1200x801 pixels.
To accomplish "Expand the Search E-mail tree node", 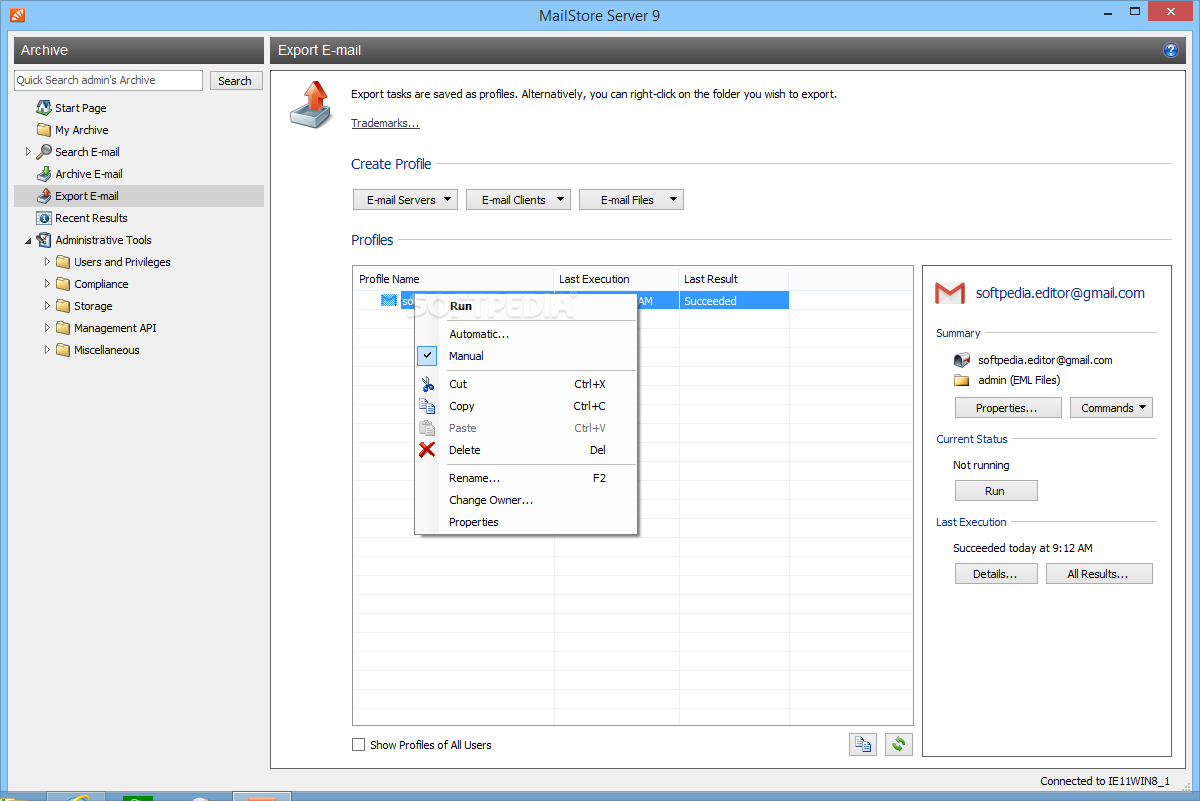I will click(x=28, y=152).
